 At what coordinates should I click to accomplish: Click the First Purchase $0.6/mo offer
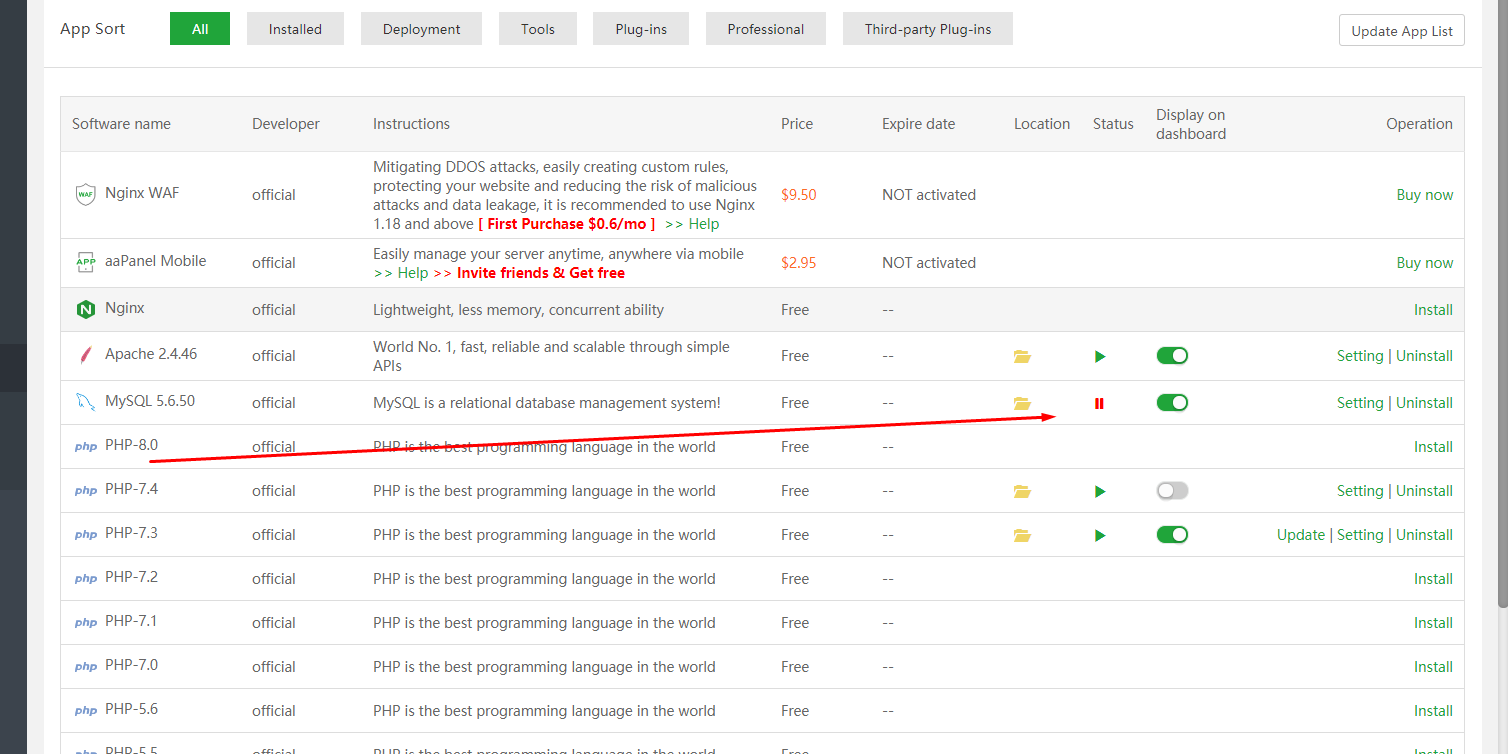coord(567,224)
